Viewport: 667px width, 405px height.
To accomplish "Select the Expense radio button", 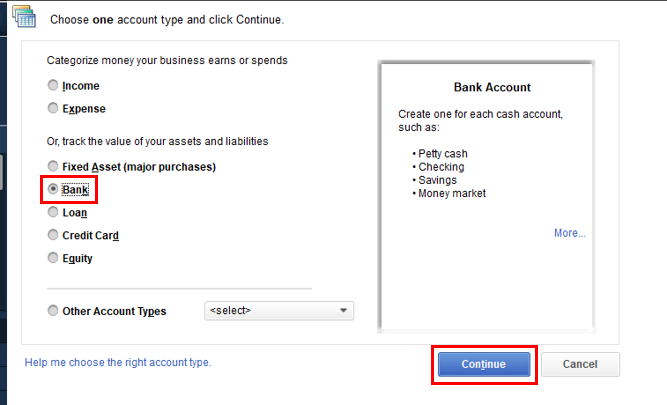I will (53, 108).
